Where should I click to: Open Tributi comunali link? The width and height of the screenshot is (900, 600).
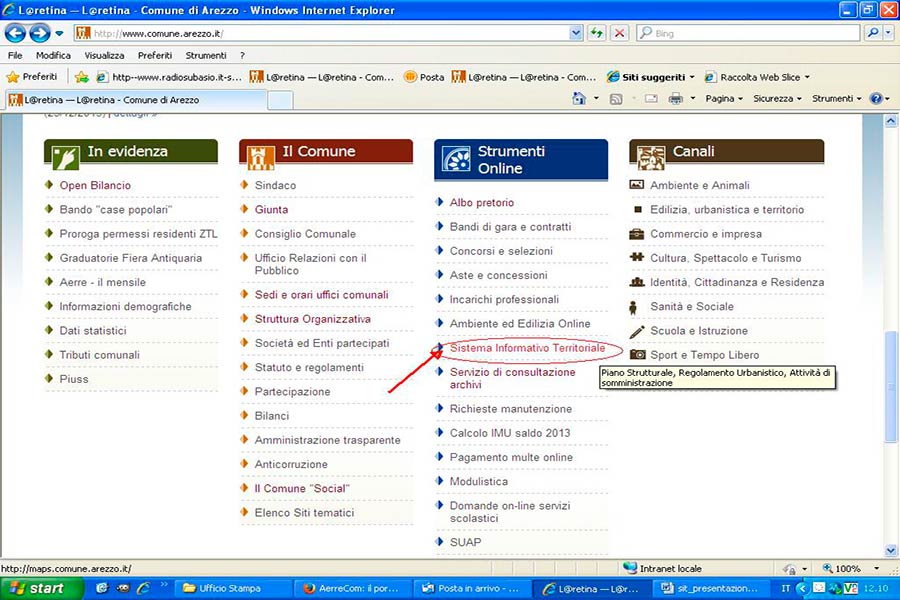coord(99,355)
